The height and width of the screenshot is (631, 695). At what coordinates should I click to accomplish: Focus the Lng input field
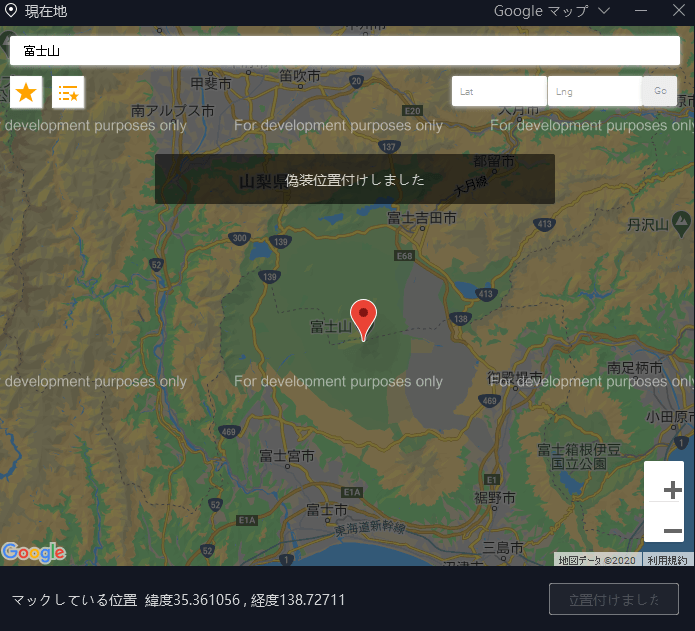pos(595,91)
